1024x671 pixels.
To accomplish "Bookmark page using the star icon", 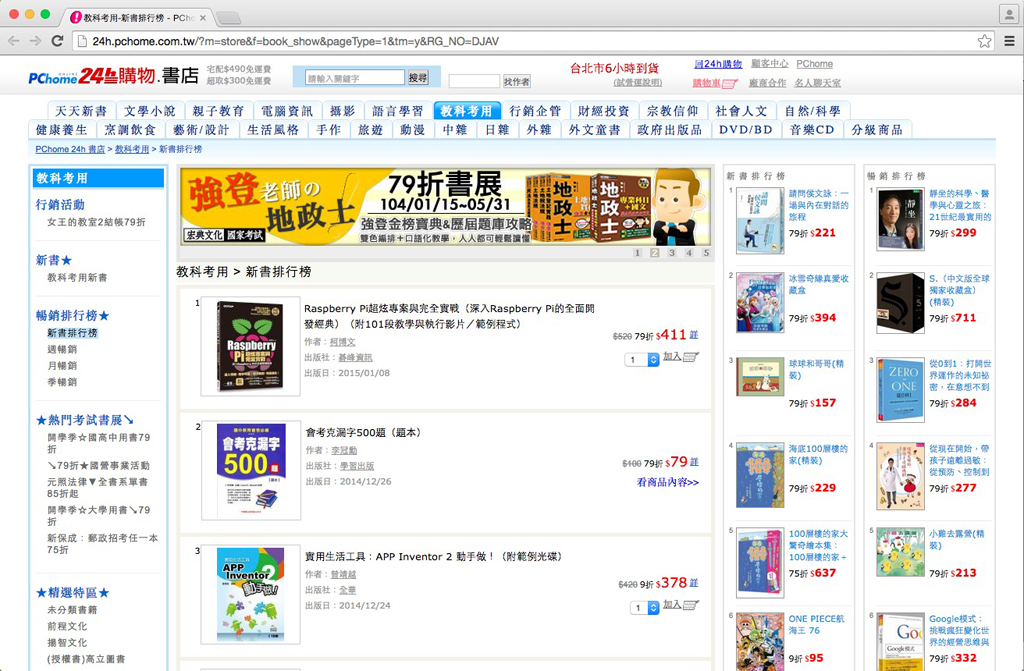I will [x=984, y=41].
